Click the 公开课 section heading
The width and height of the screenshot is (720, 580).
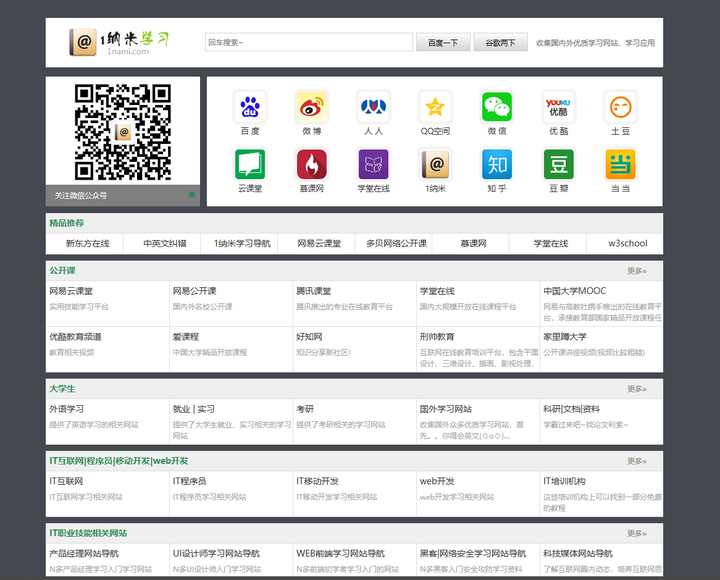(x=62, y=271)
